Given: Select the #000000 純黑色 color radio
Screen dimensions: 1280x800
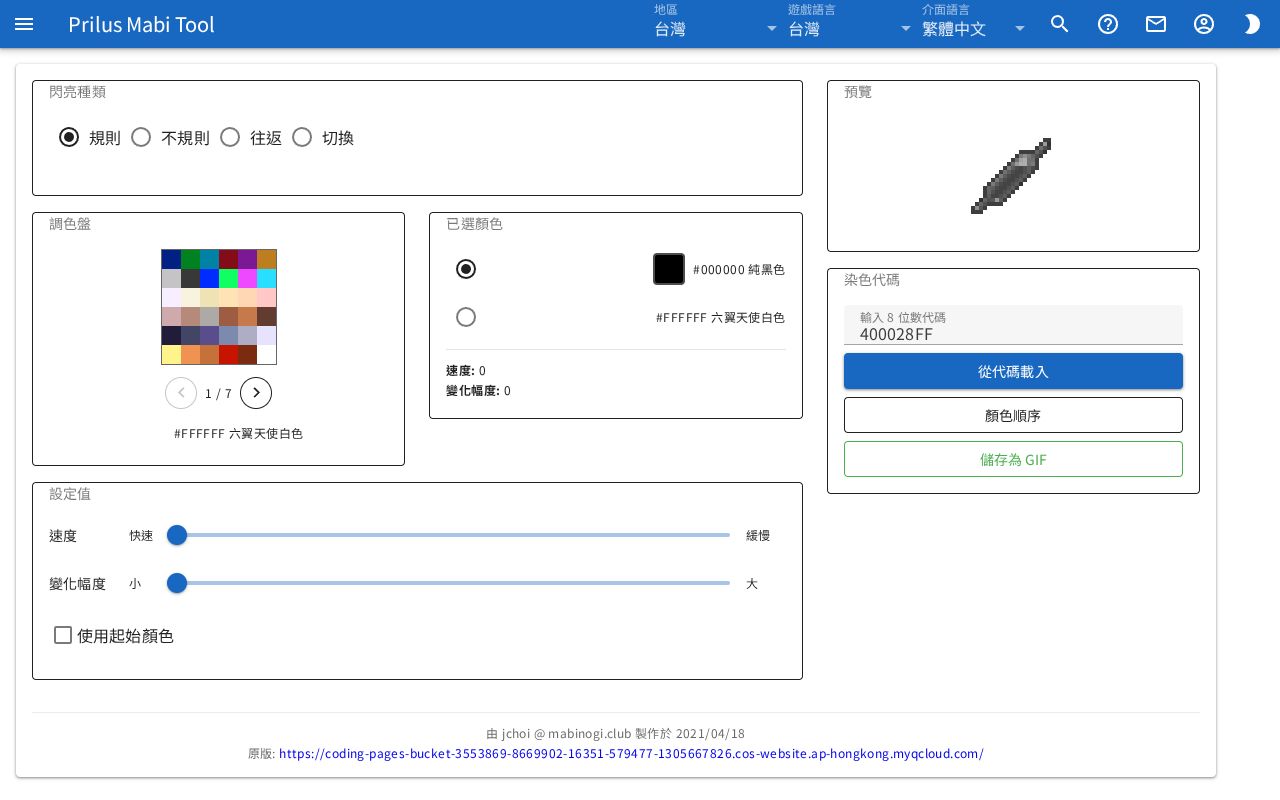Looking at the screenshot, I should (466, 269).
